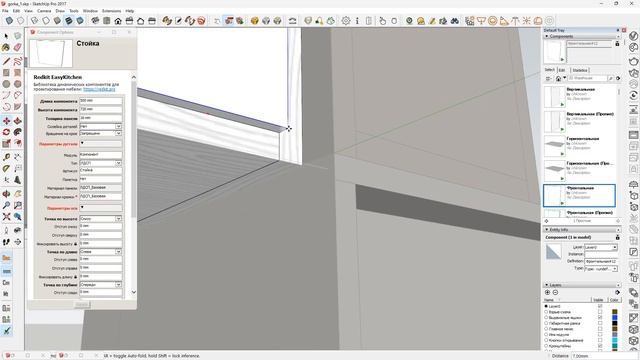Open Model Info 'i' icon in toolbar
Image resolution: width=640 pixels, height=360 pixels.
(x=357, y=20)
